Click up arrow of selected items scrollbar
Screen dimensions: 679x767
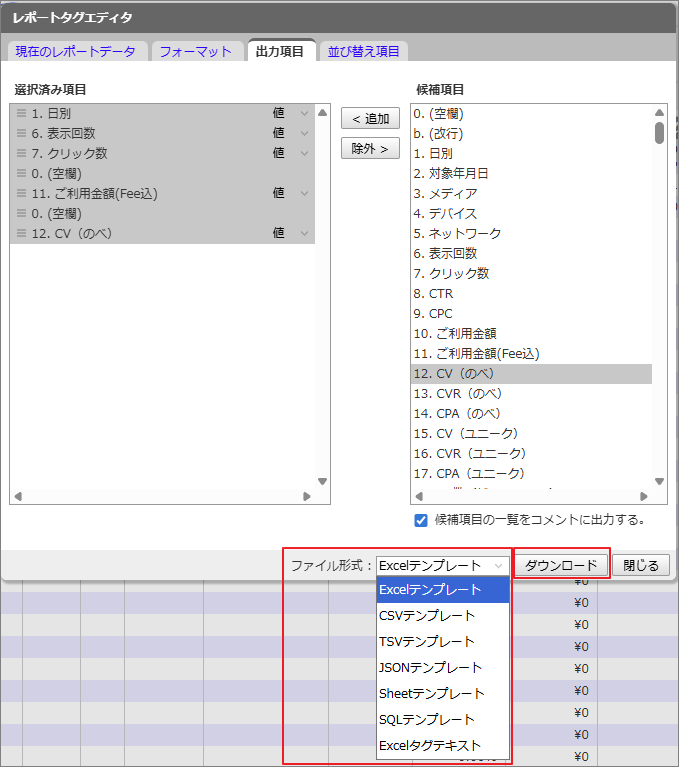(x=322, y=112)
